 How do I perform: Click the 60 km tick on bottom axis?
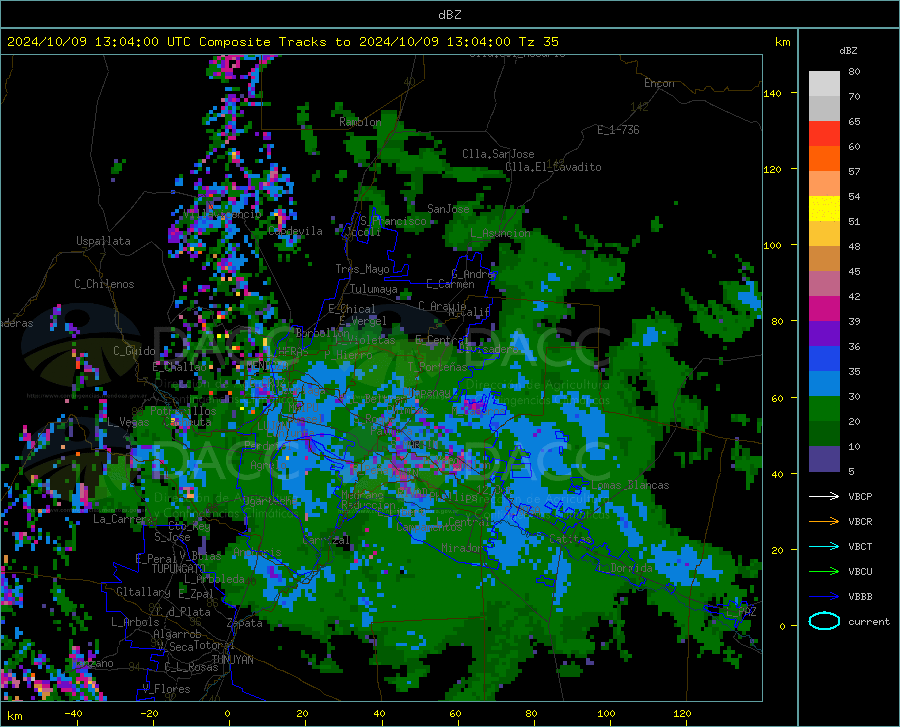click(455, 713)
